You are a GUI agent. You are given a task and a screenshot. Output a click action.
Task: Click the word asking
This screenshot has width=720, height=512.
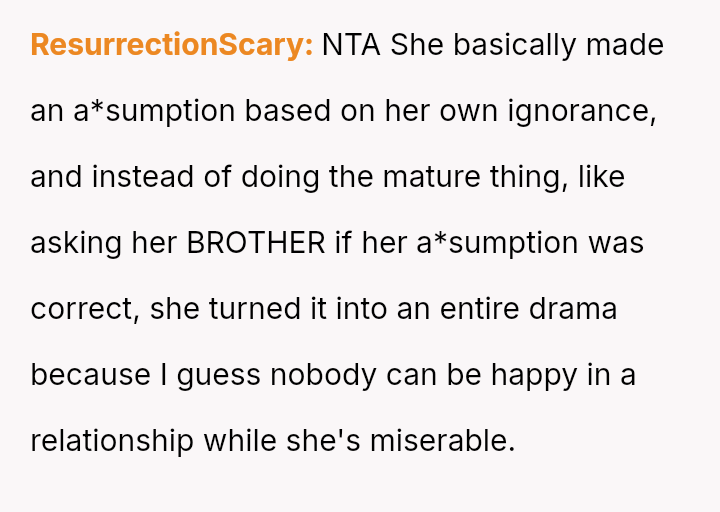(x=75, y=243)
